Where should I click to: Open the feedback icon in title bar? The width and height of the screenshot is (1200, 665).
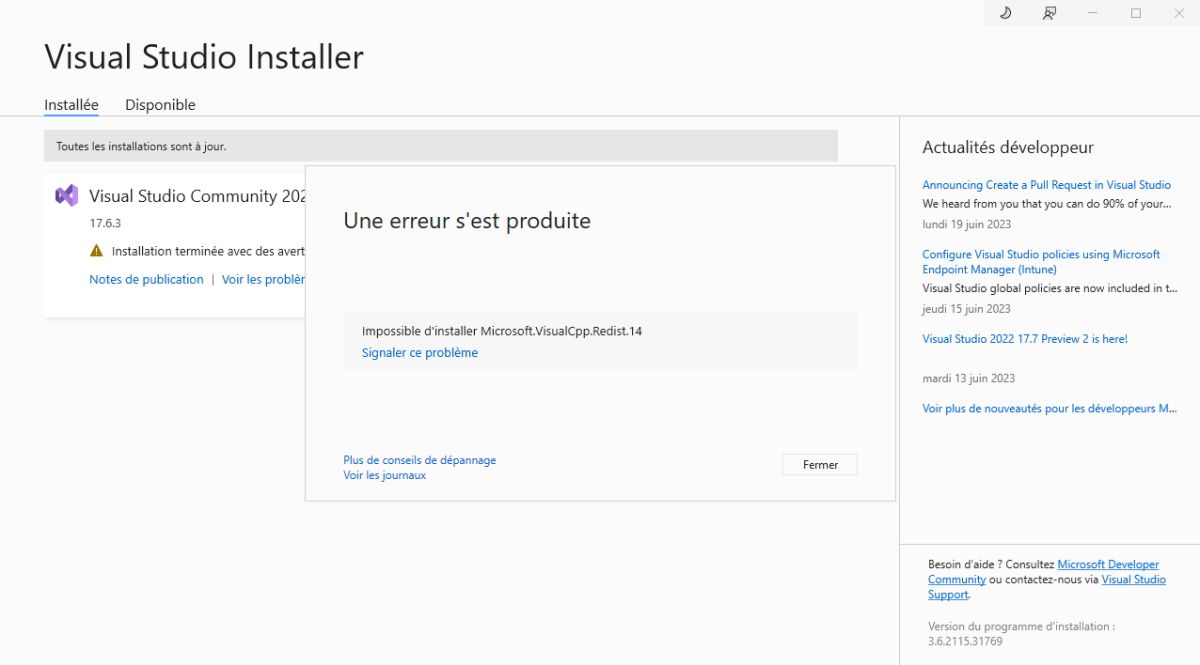(x=1049, y=13)
